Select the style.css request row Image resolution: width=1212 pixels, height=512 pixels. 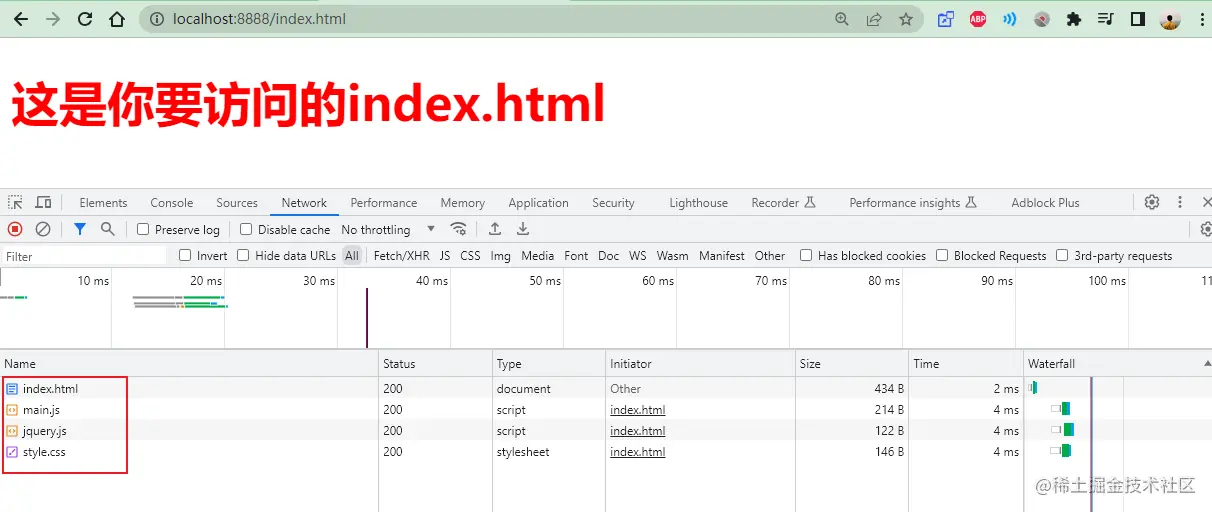(606, 452)
